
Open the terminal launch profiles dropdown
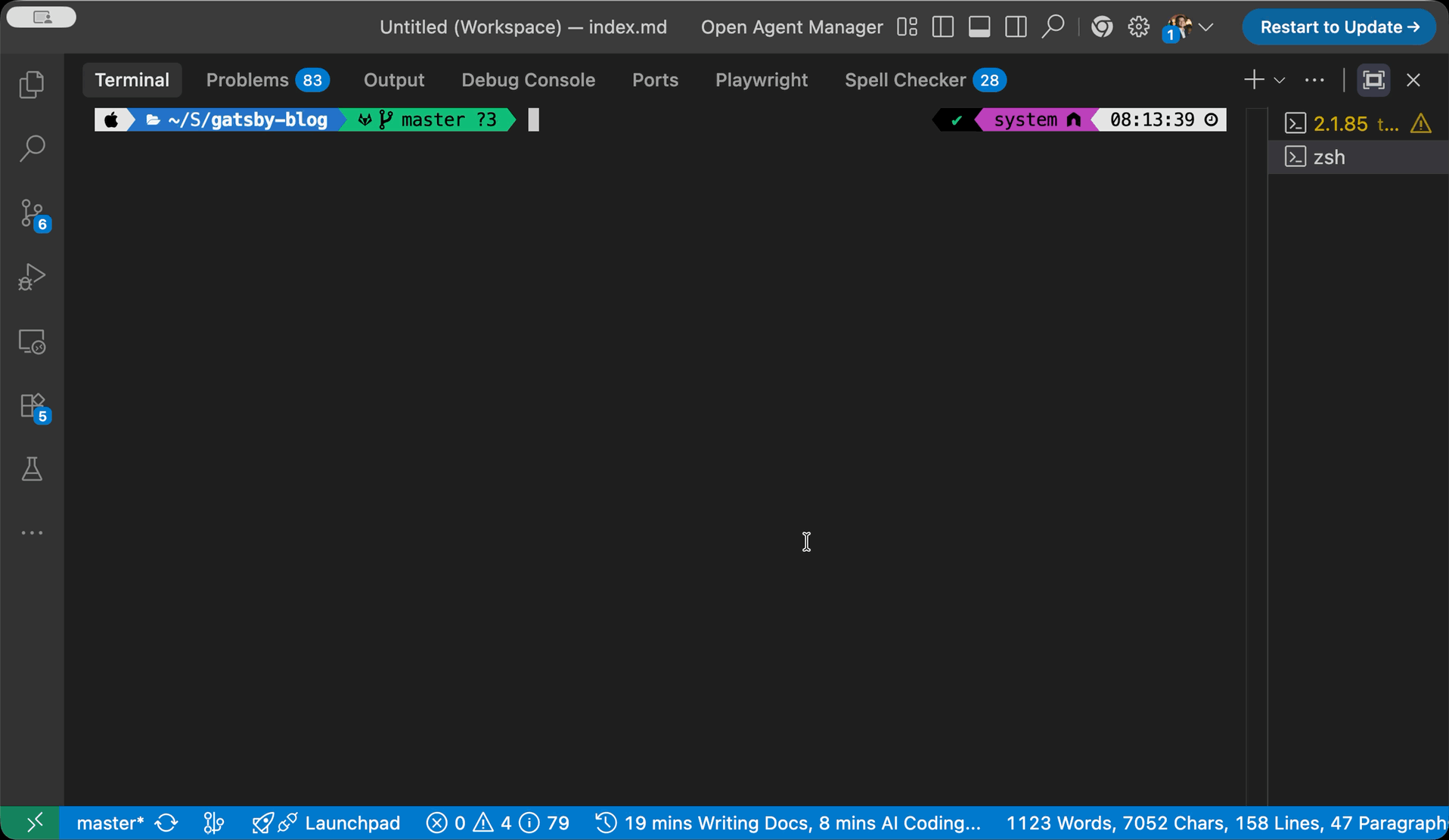pyautogui.click(x=1278, y=79)
